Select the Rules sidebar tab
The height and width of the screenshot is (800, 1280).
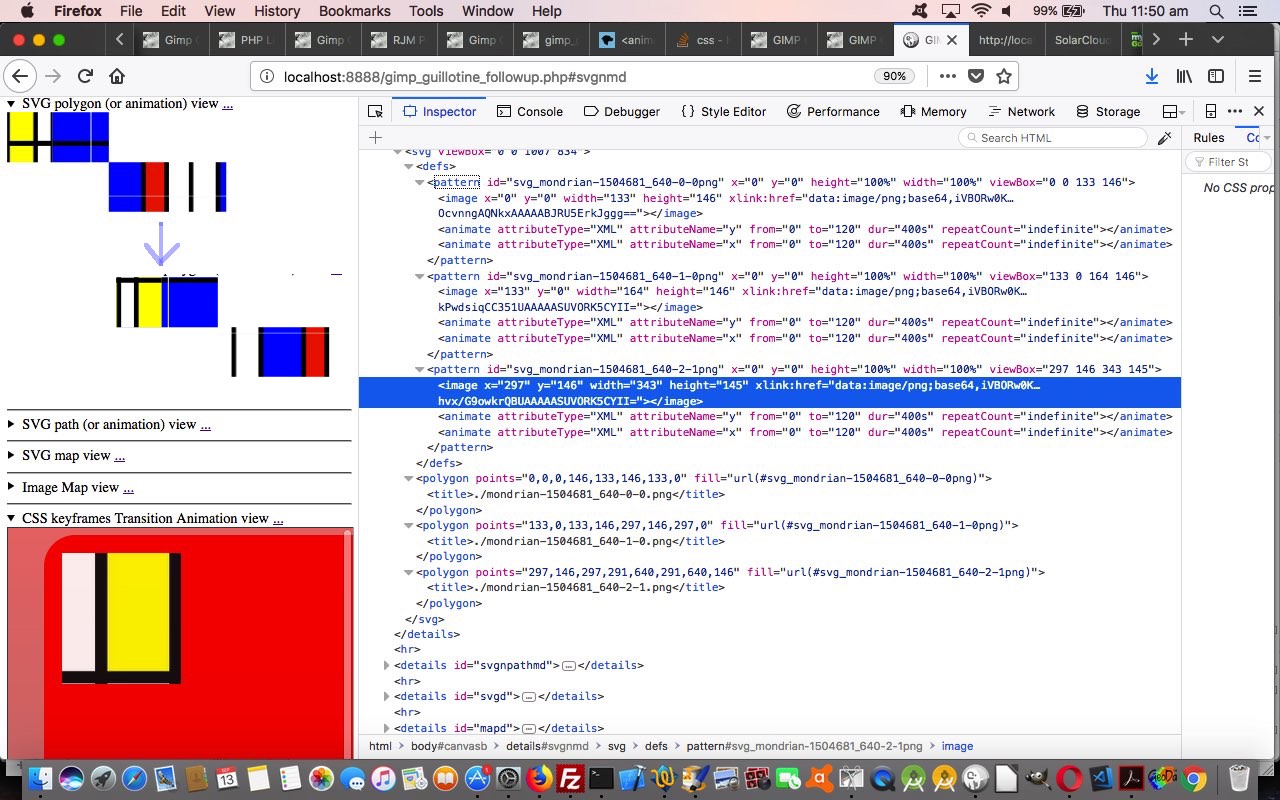[1208, 138]
